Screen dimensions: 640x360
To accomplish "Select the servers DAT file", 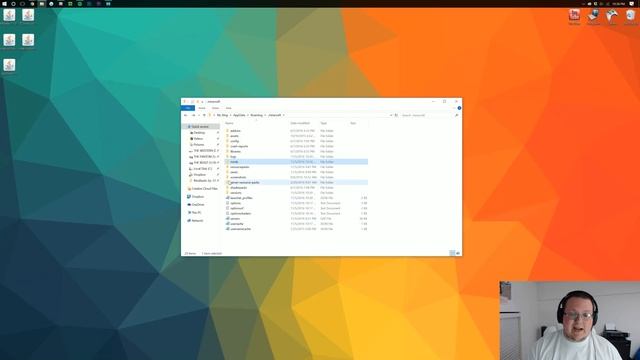I will click(x=297, y=219).
